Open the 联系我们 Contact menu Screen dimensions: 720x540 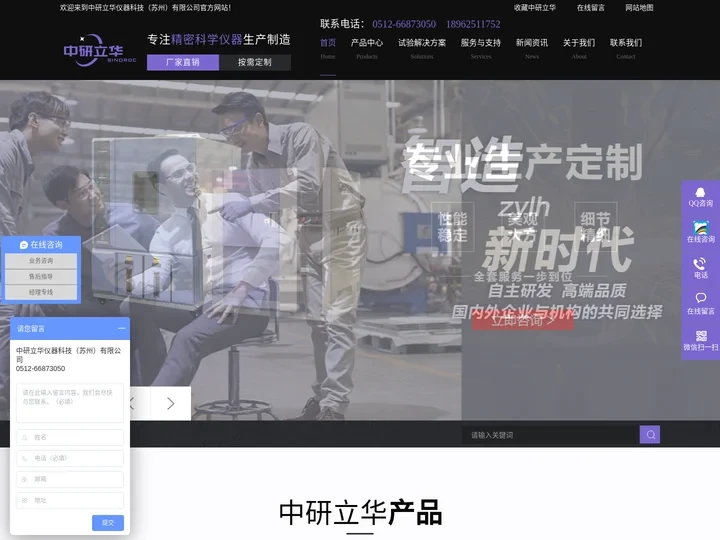626,48
